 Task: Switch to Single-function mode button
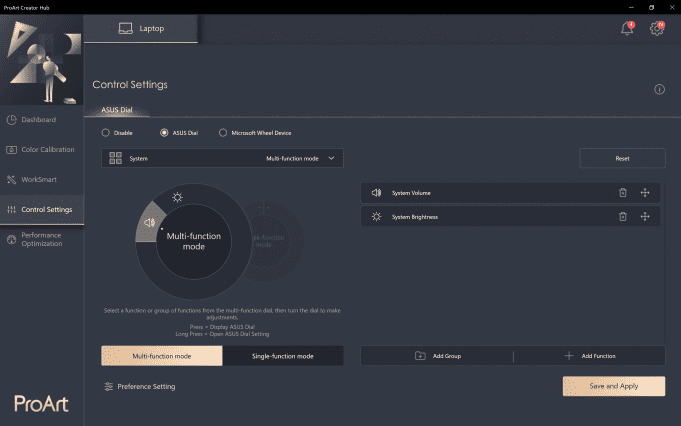[283, 356]
